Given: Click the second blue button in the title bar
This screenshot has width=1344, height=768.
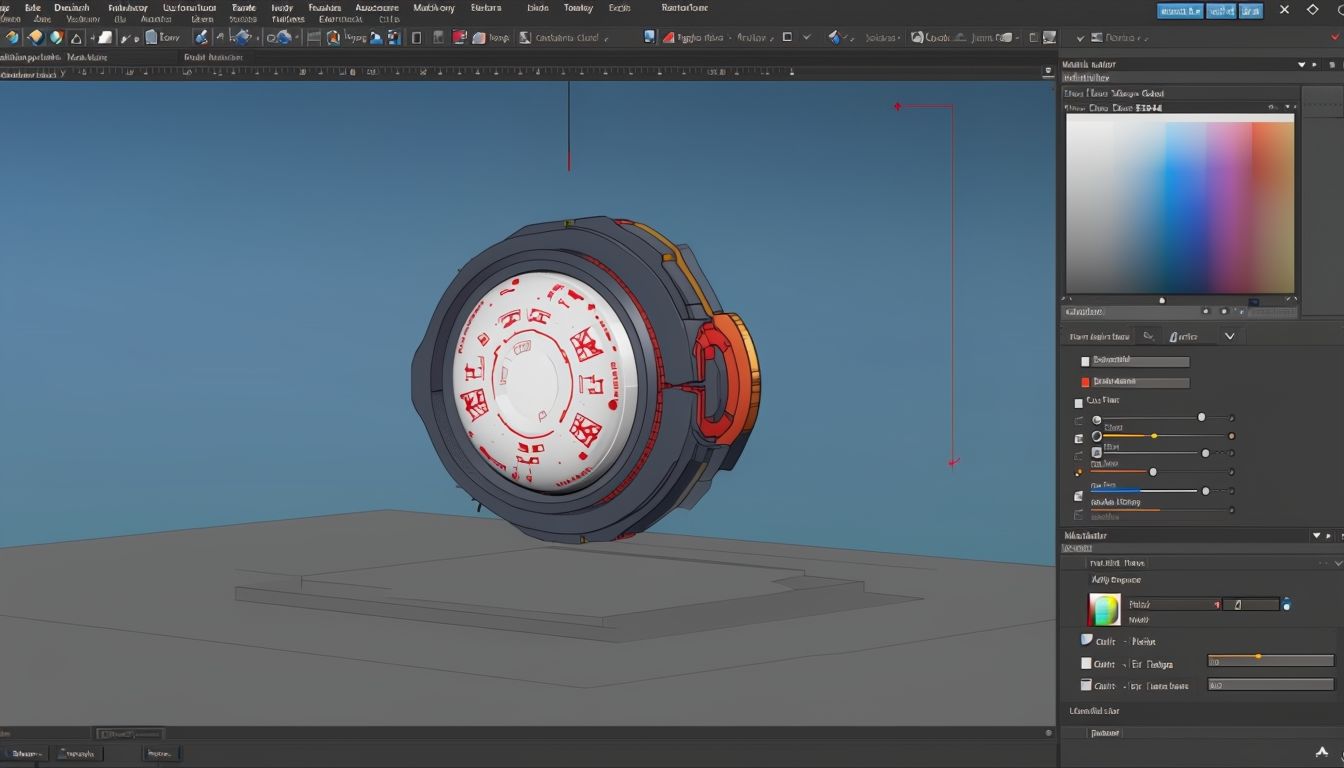Looking at the screenshot, I should pyautogui.click(x=1220, y=10).
